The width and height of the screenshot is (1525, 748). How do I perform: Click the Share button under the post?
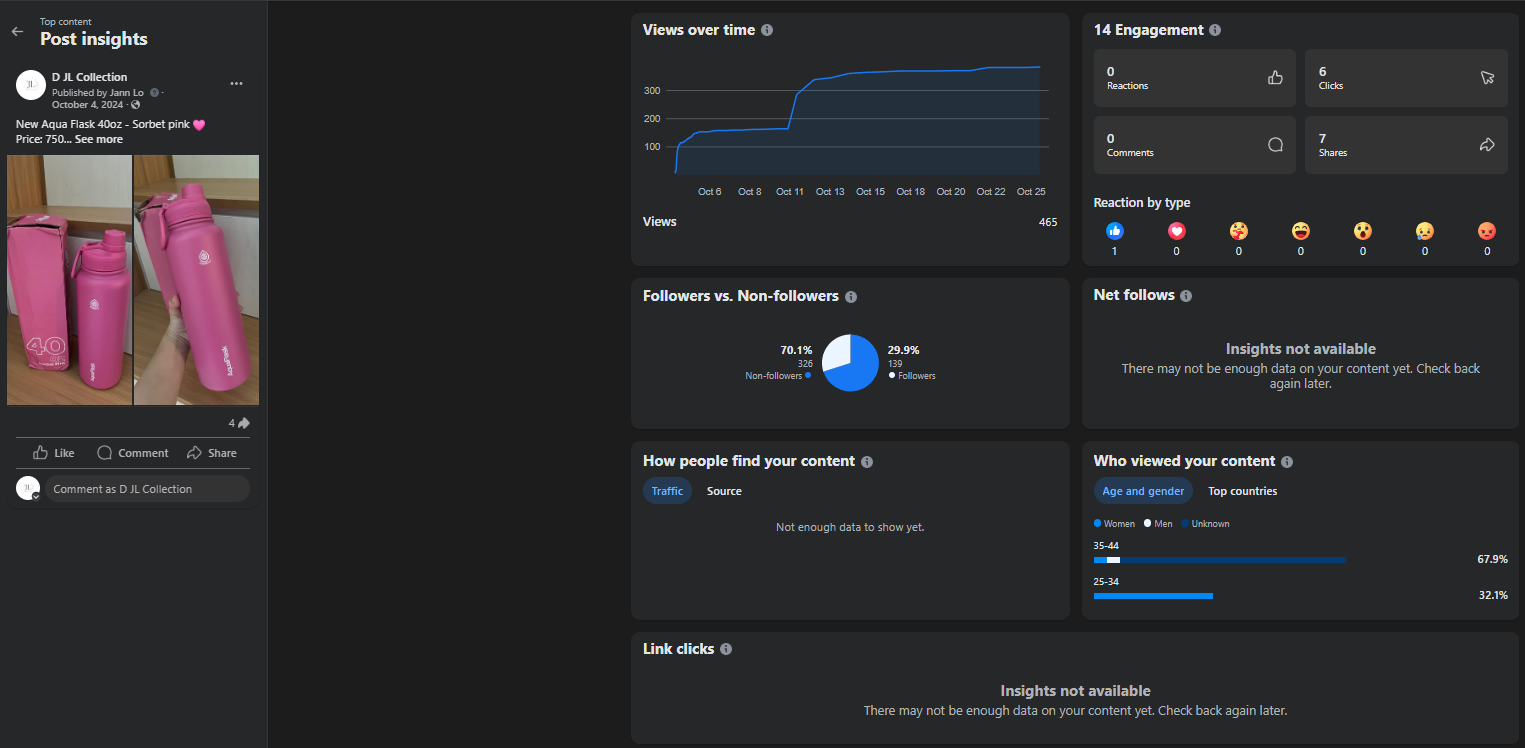[212, 453]
